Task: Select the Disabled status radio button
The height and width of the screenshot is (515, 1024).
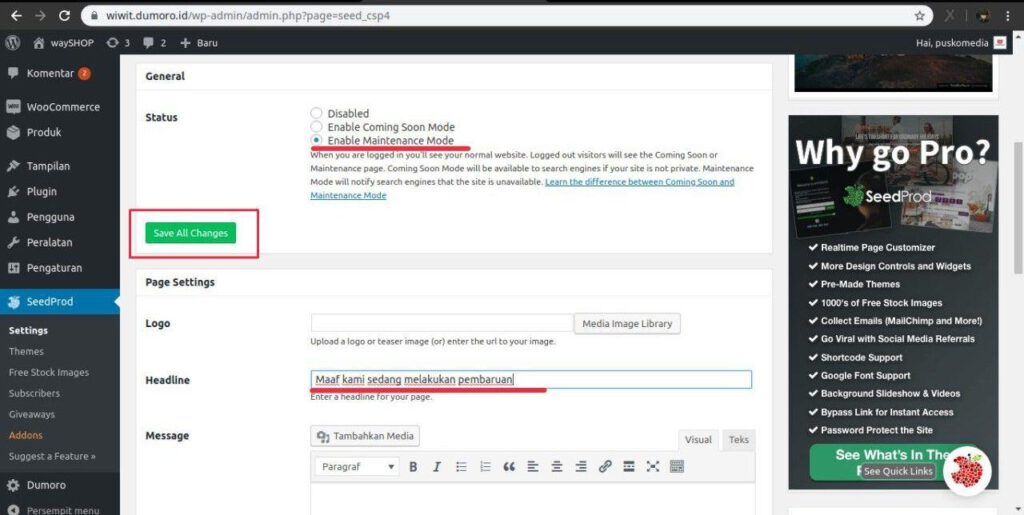Action: coord(316,113)
